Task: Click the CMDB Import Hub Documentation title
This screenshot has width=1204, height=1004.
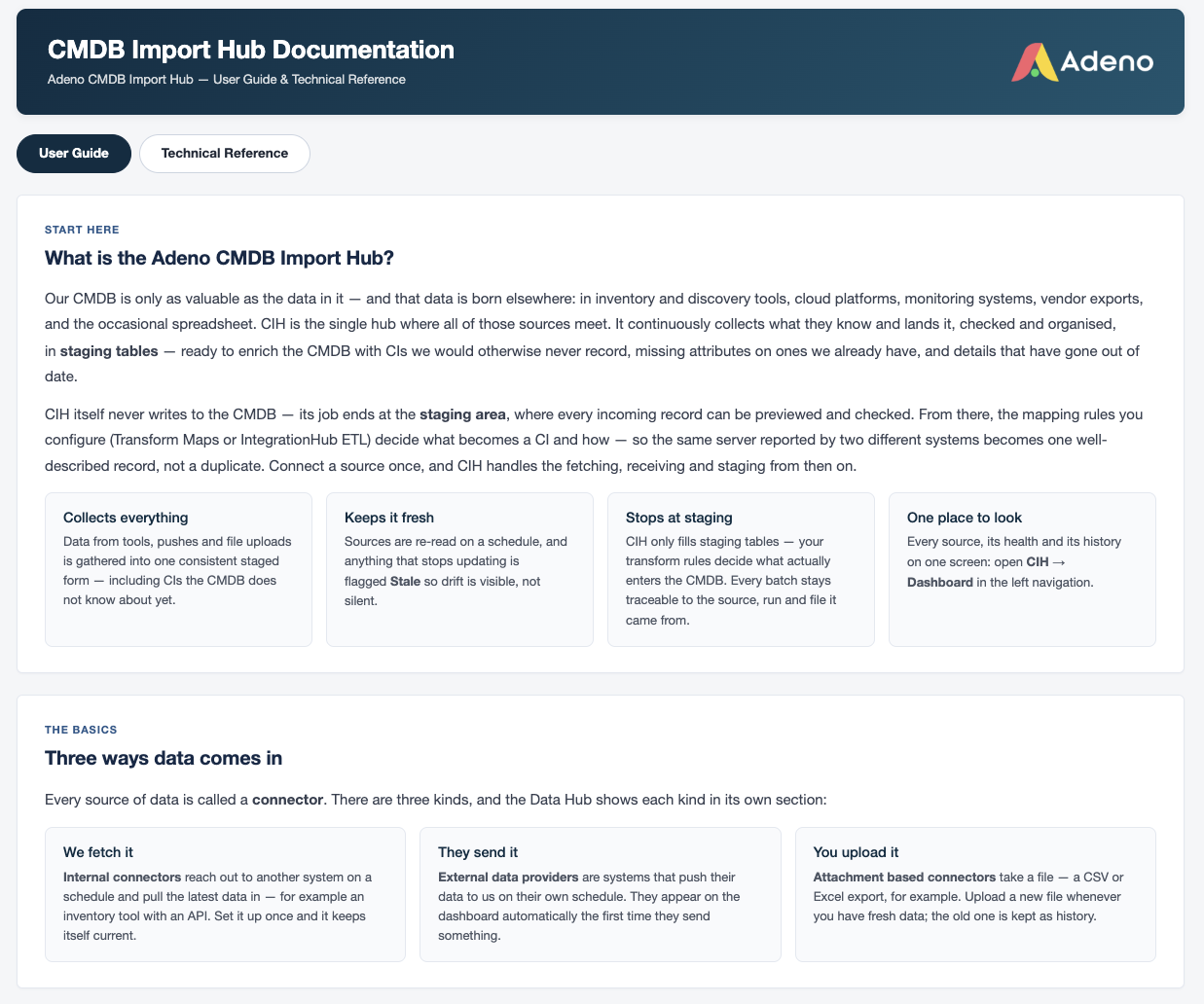Action: click(x=251, y=50)
